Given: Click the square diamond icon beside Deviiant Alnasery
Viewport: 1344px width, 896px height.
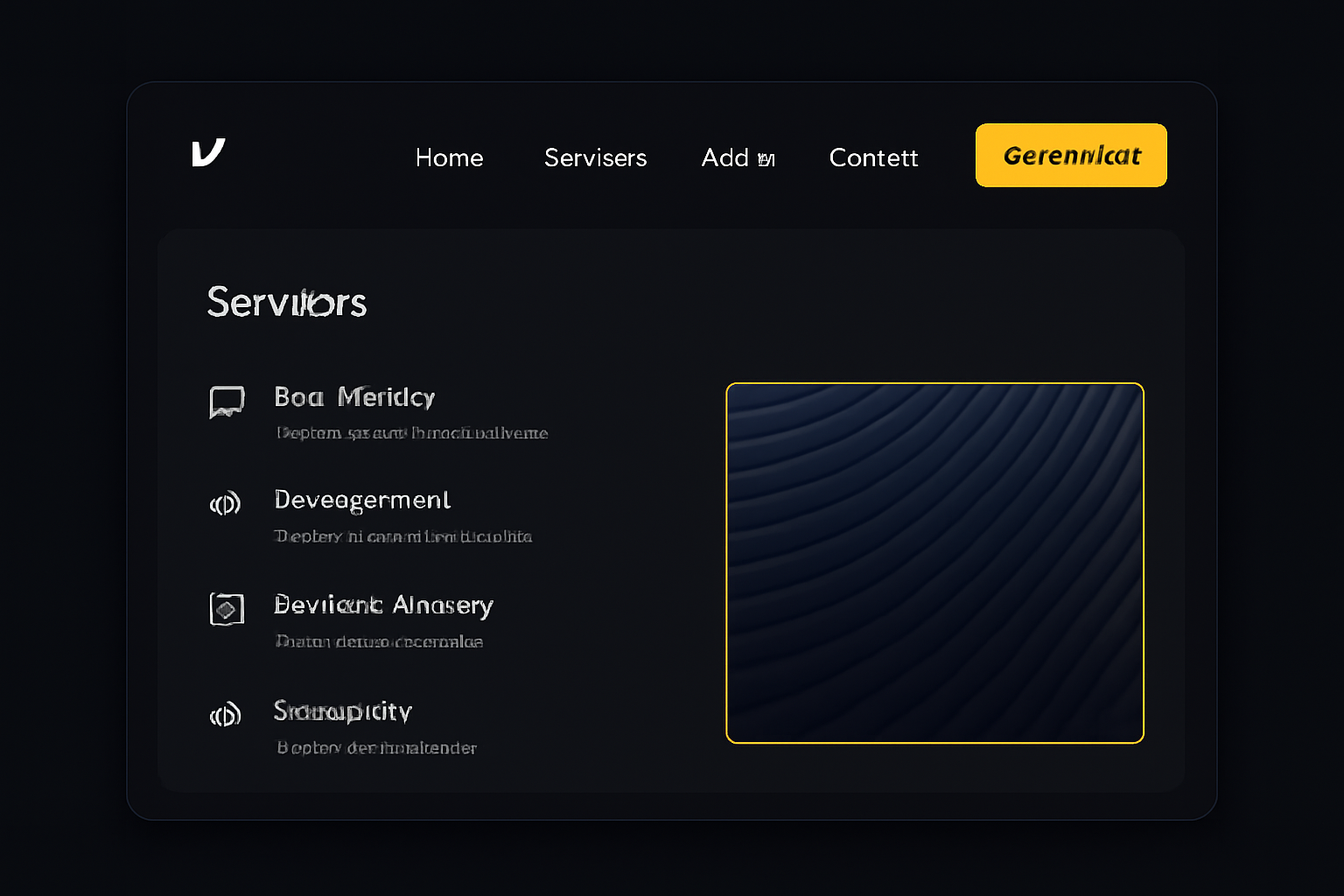Looking at the screenshot, I should [227, 608].
